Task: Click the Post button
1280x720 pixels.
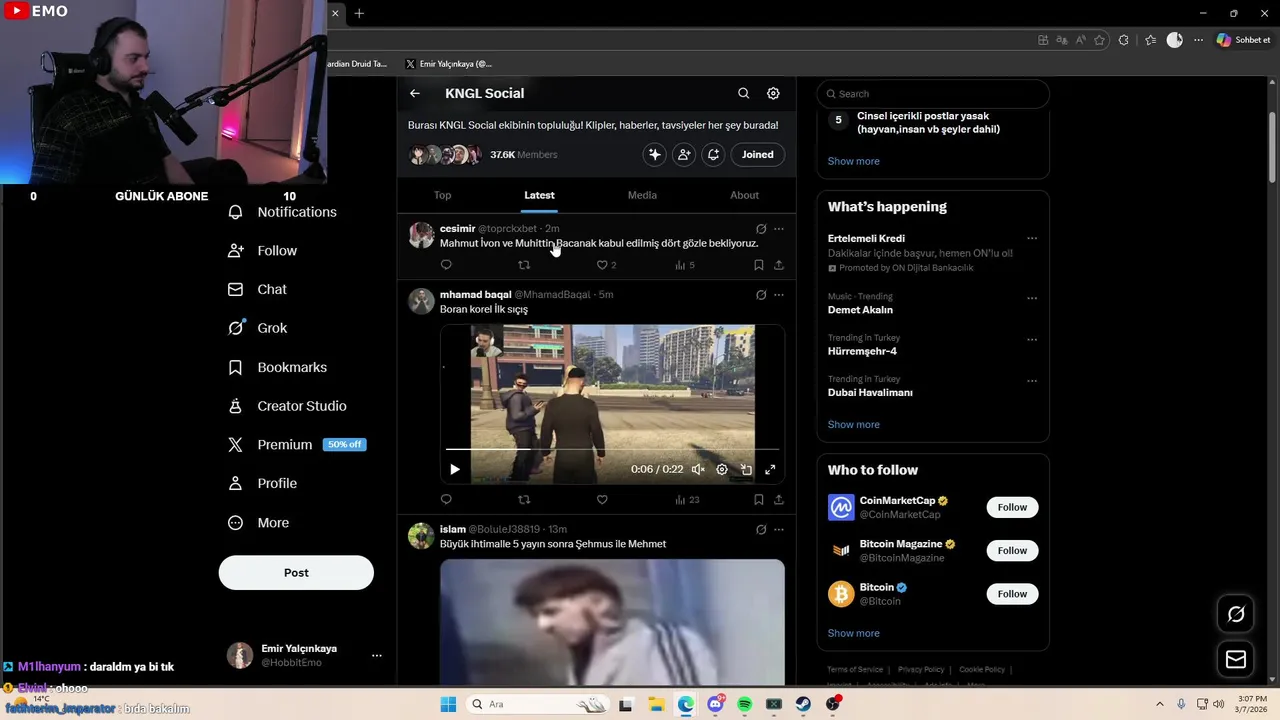Action: tap(296, 573)
